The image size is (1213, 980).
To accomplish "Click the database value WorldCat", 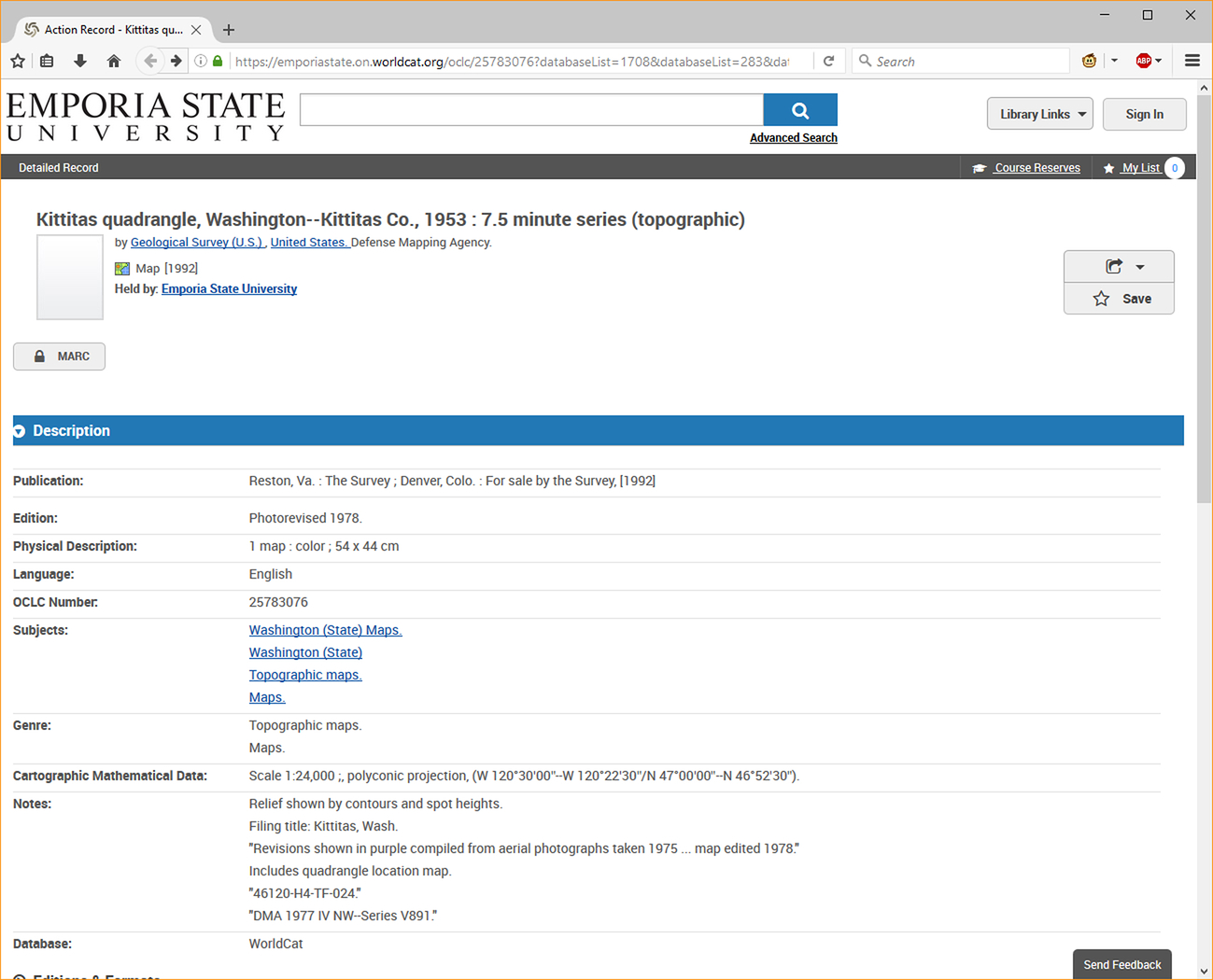I will 275,944.
